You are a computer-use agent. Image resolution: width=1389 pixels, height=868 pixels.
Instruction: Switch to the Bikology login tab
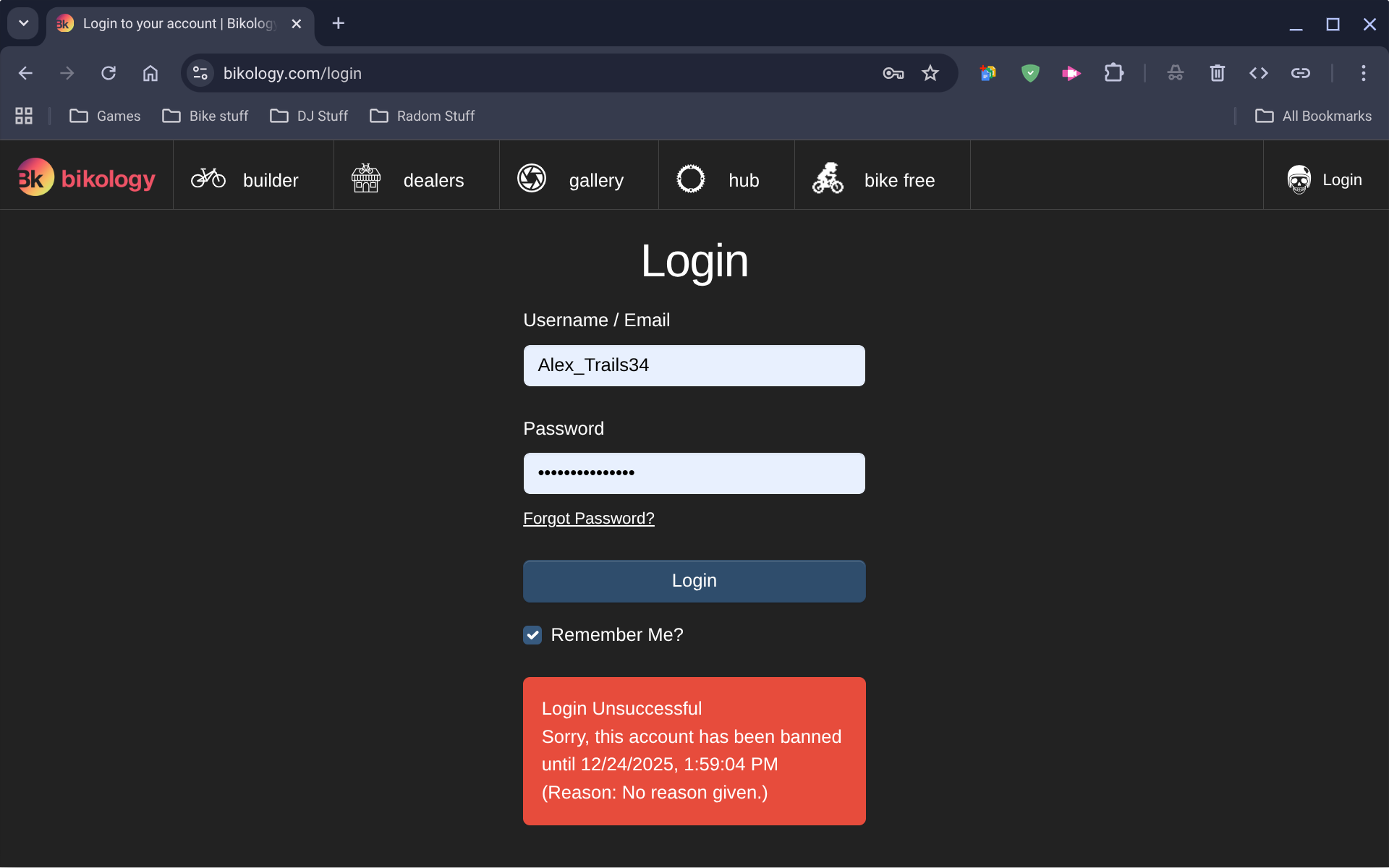(166, 23)
